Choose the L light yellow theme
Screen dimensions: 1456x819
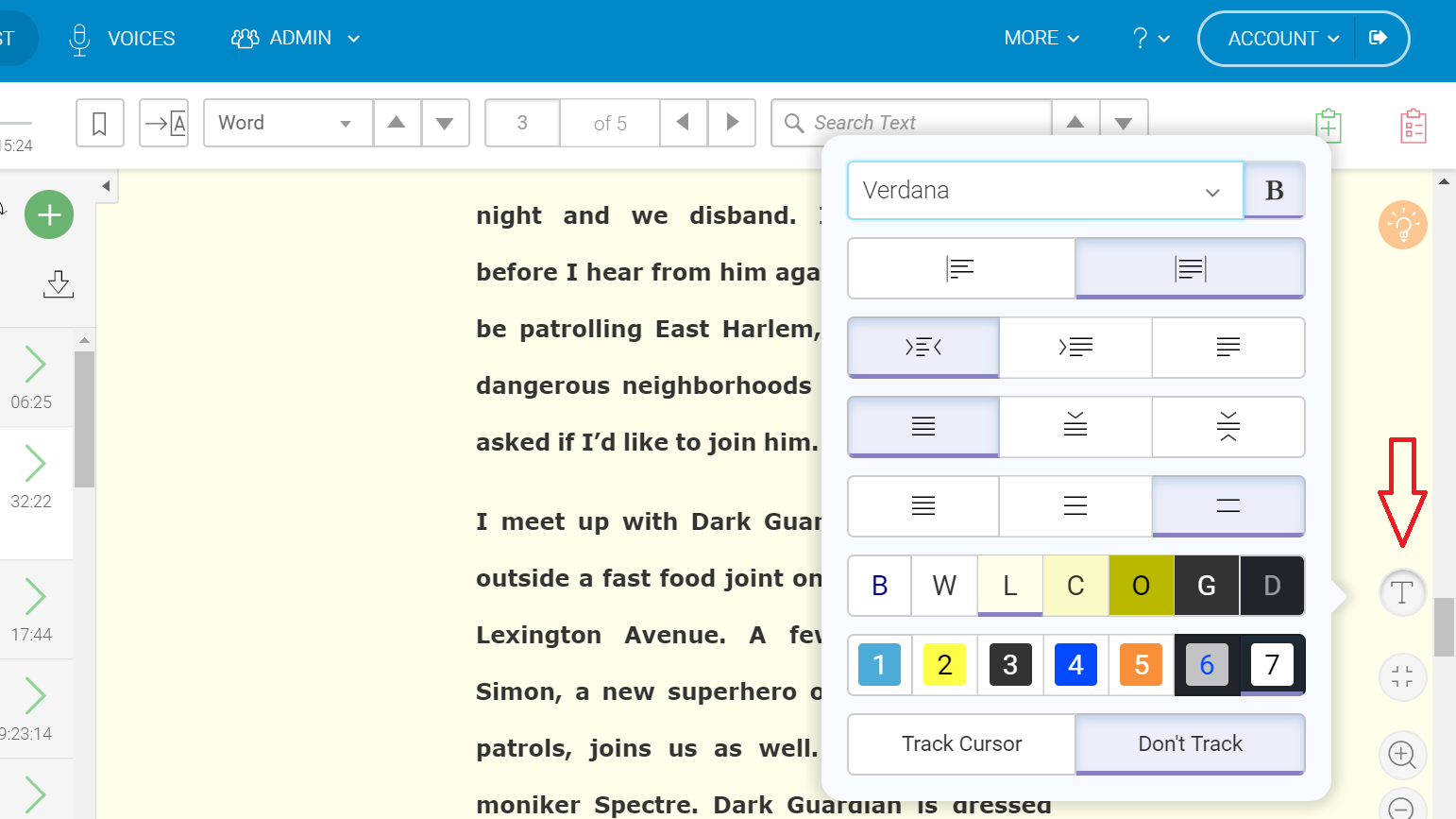[x=1010, y=586]
